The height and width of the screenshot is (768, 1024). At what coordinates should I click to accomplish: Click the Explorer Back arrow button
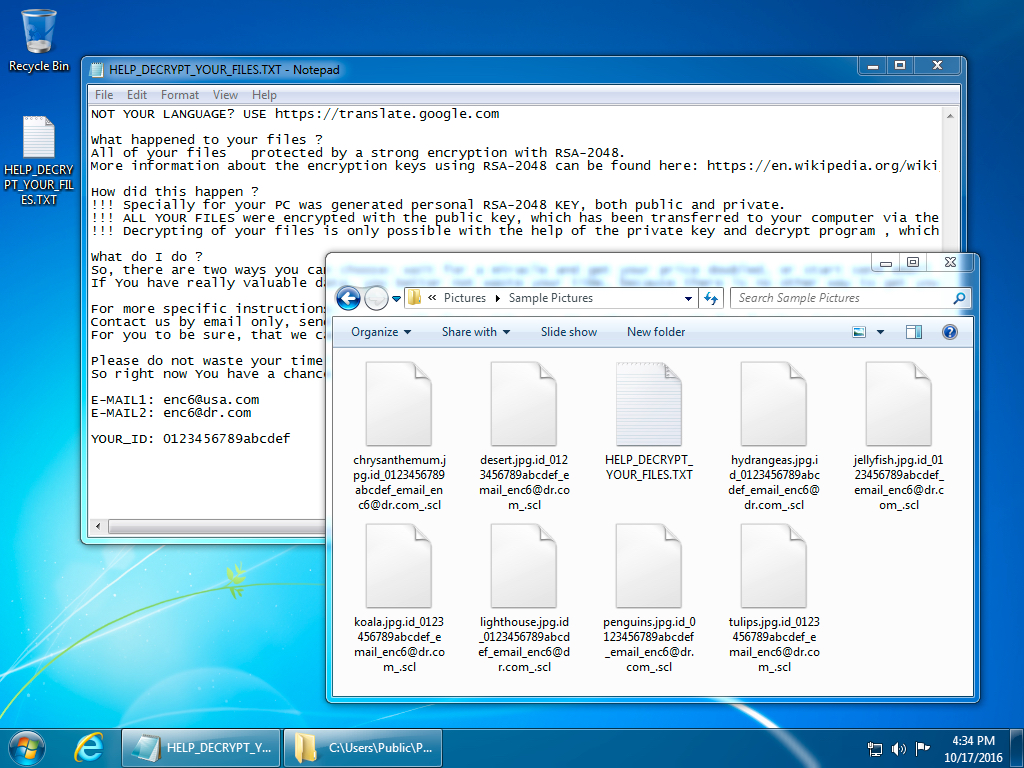(348, 298)
